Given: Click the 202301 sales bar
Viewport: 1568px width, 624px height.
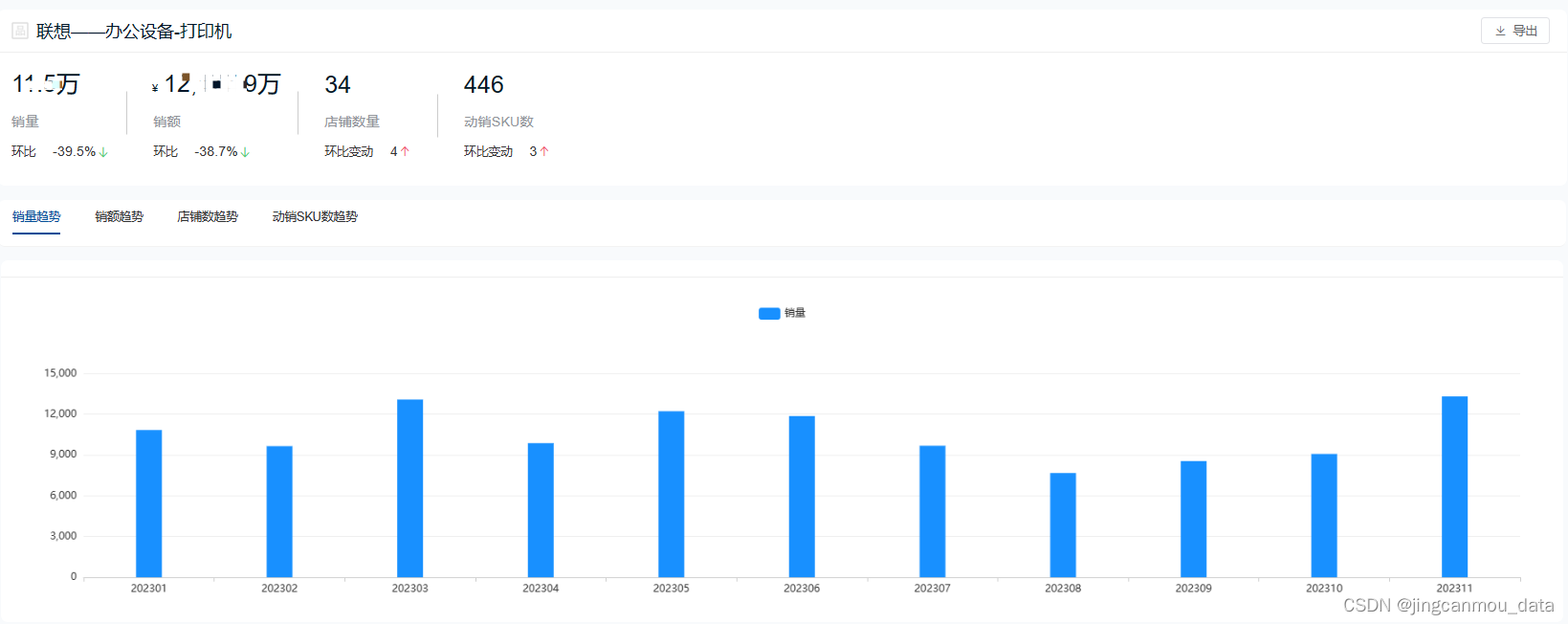Looking at the screenshot, I should pyautogui.click(x=149, y=503).
